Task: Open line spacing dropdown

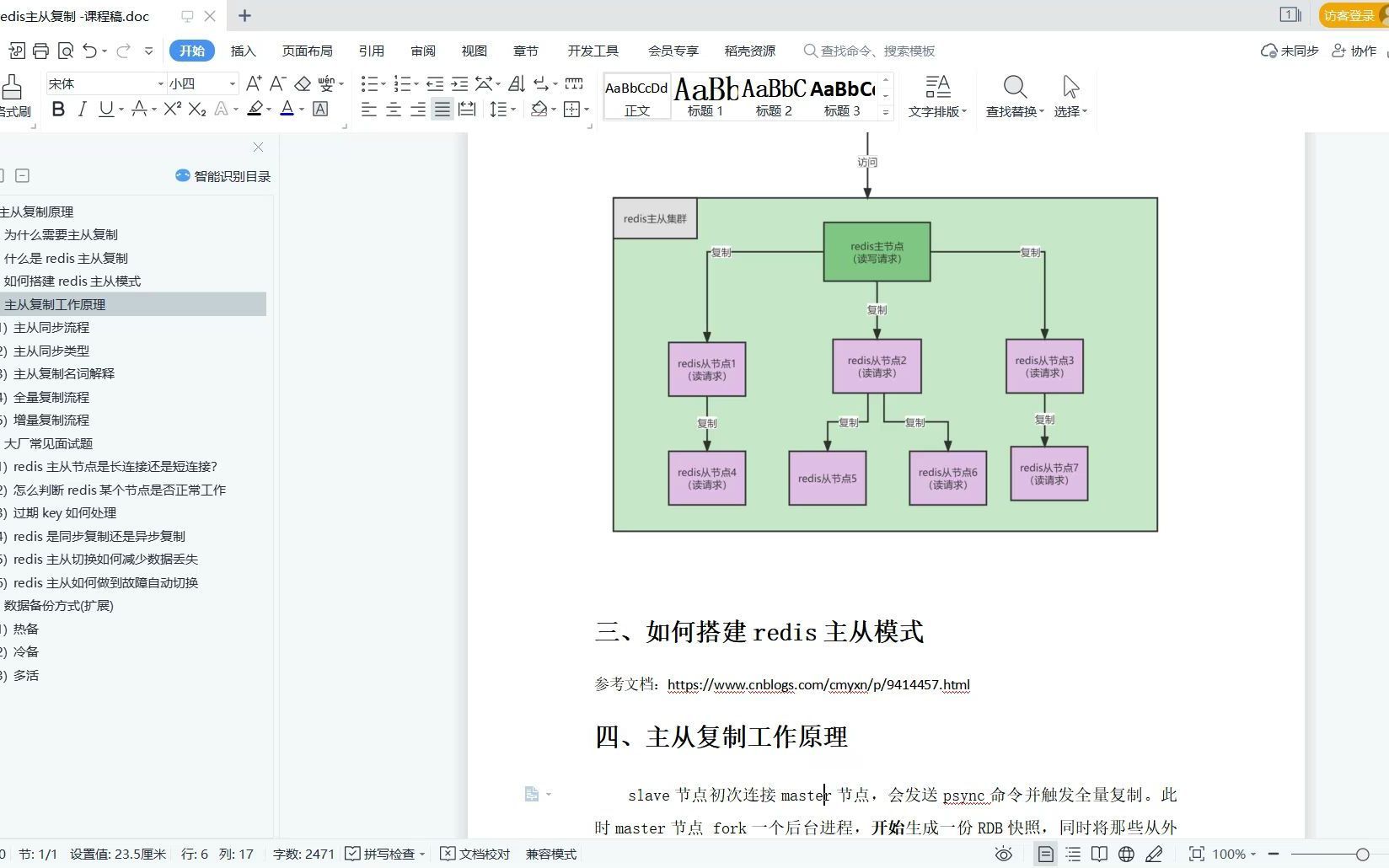Action: 512,110
